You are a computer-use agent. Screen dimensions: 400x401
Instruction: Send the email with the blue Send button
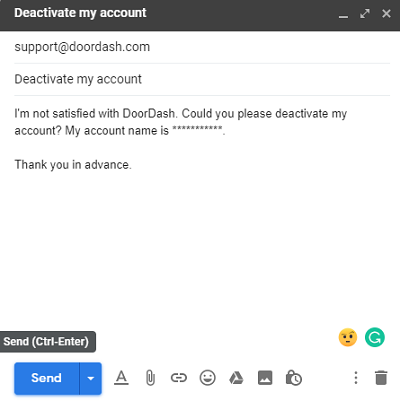(47, 378)
